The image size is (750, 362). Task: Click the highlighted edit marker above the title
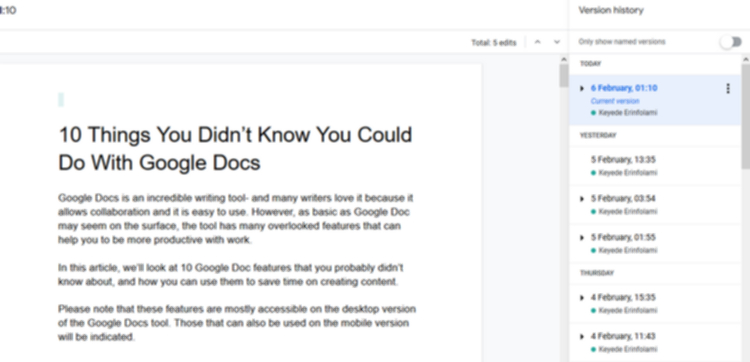pyautogui.click(x=61, y=99)
